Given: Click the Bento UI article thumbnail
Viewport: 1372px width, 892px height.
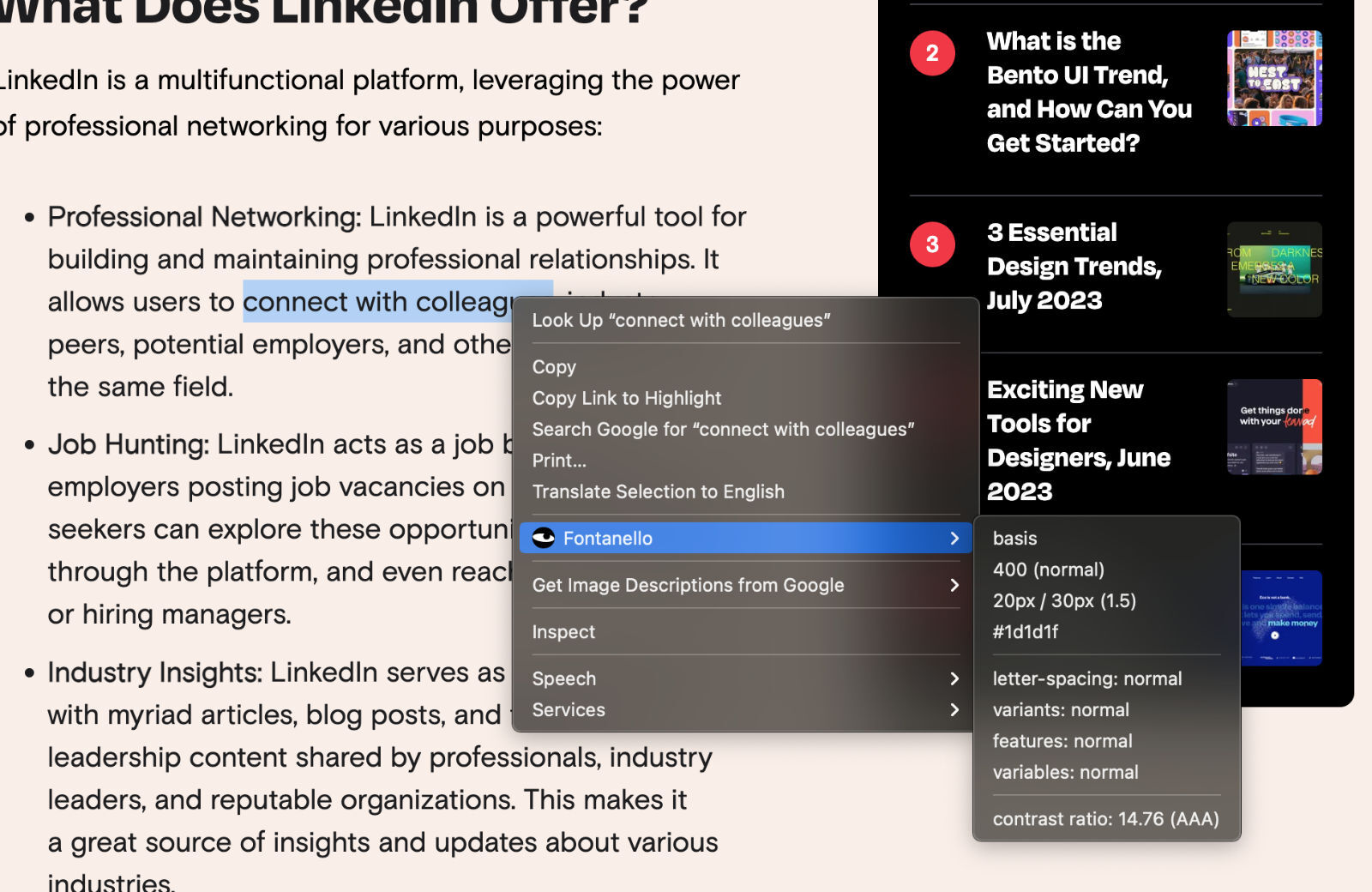Looking at the screenshot, I should pyautogui.click(x=1274, y=78).
